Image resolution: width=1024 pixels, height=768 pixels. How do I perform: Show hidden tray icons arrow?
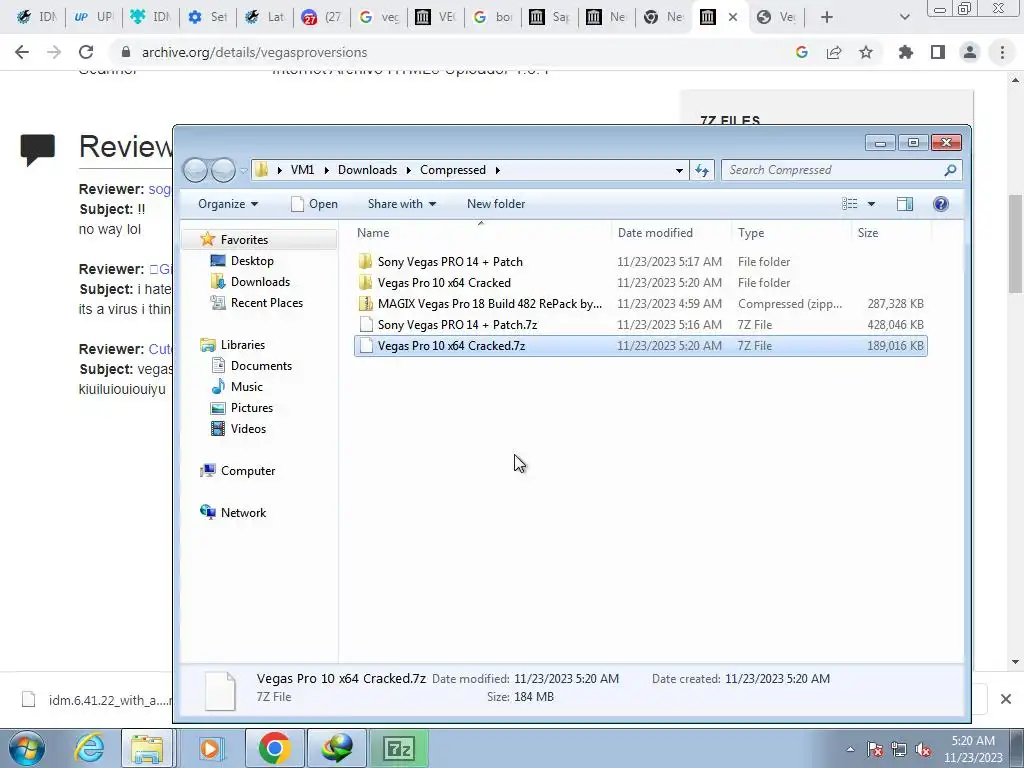850,749
